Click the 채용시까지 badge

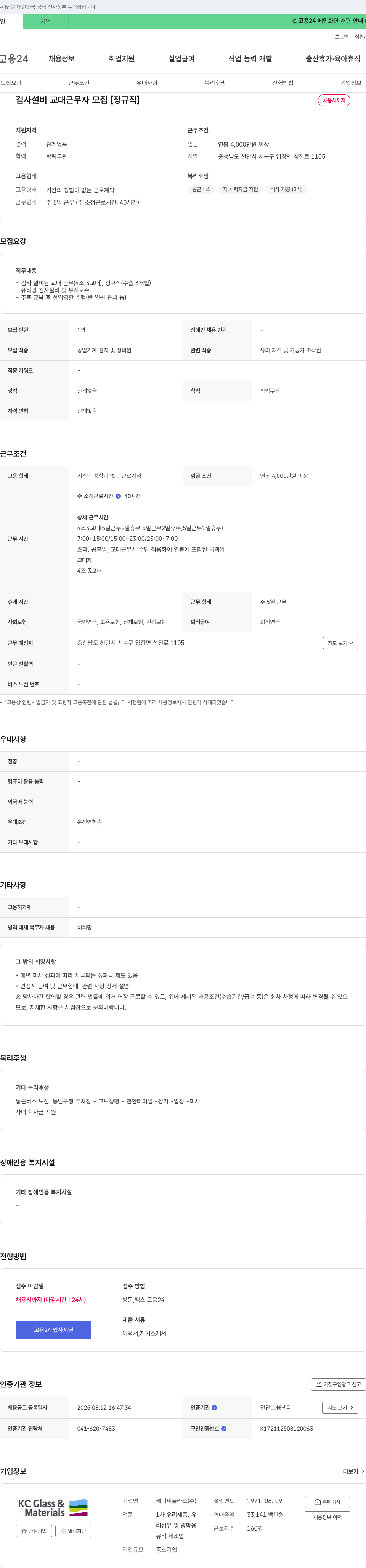[334, 100]
